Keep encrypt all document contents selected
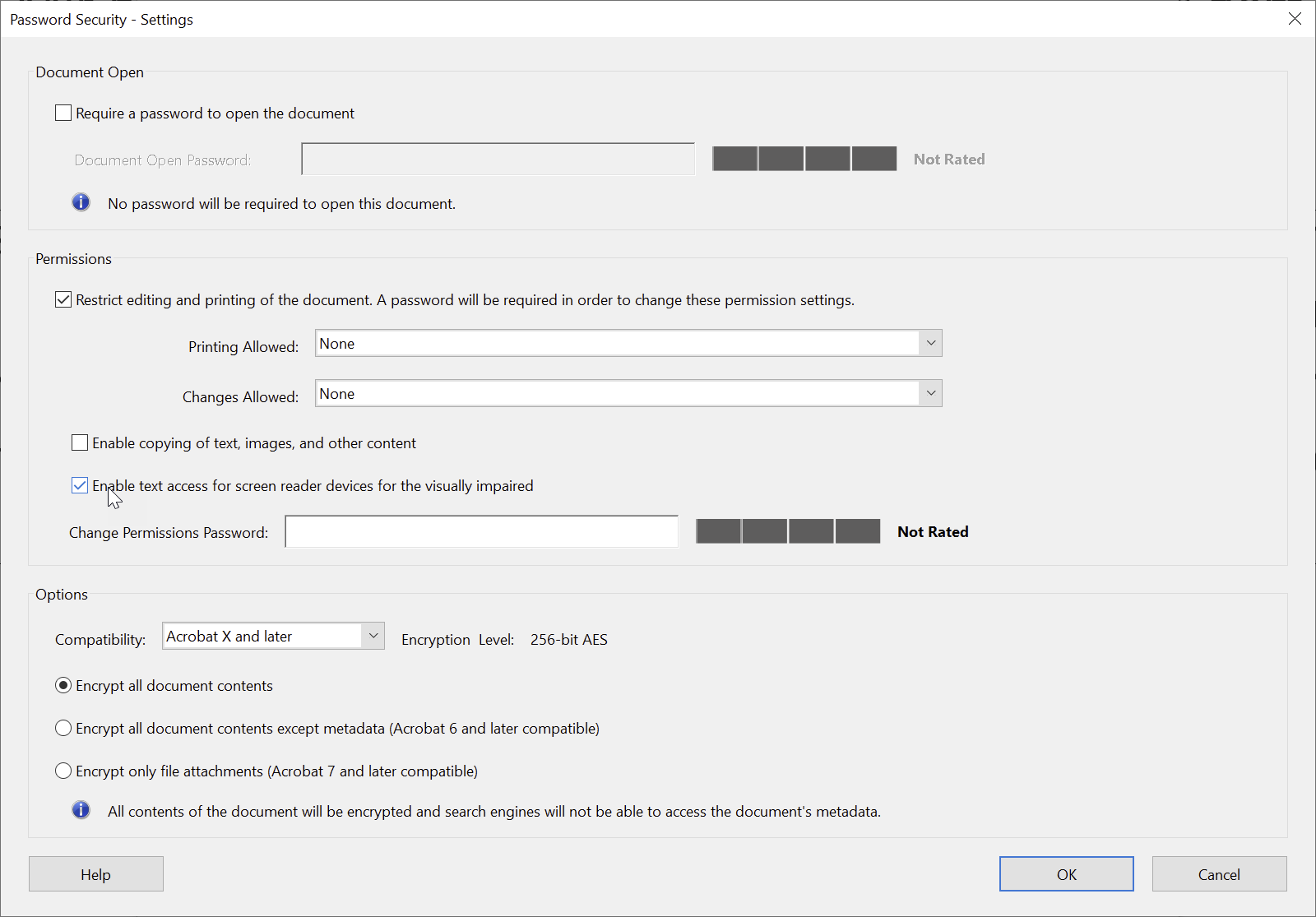 63,685
